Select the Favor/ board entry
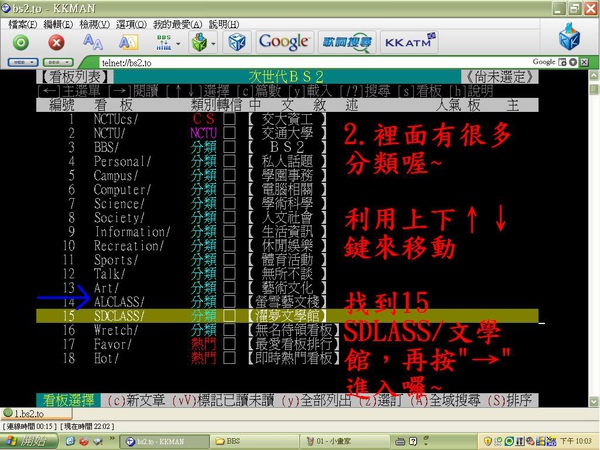600x450 pixels. click(112, 344)
